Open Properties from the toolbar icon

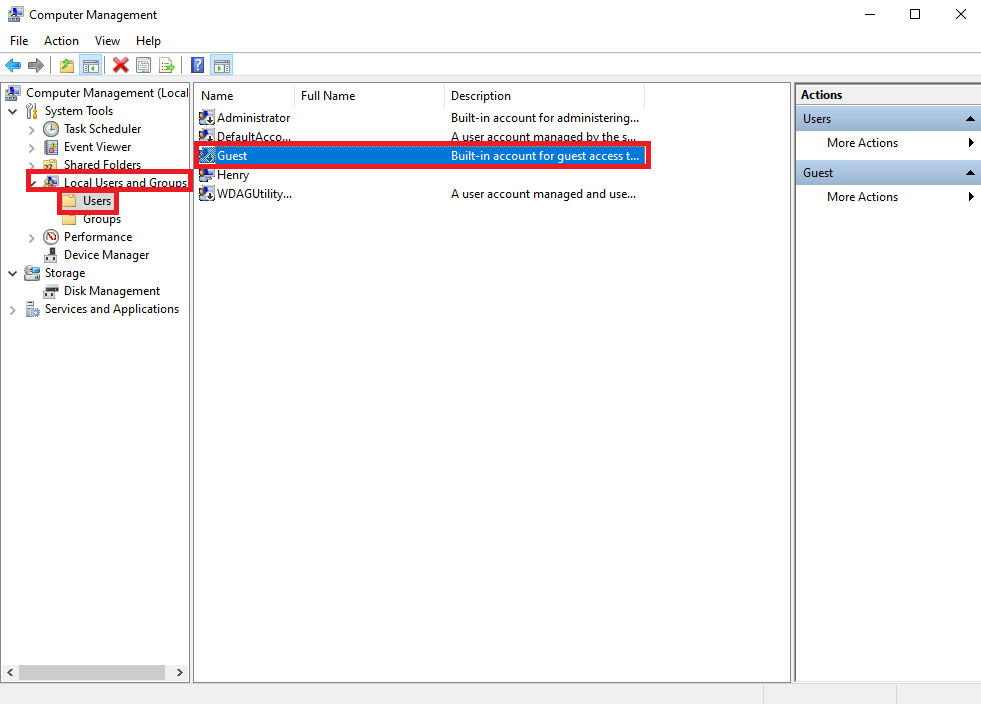point(144,65)
